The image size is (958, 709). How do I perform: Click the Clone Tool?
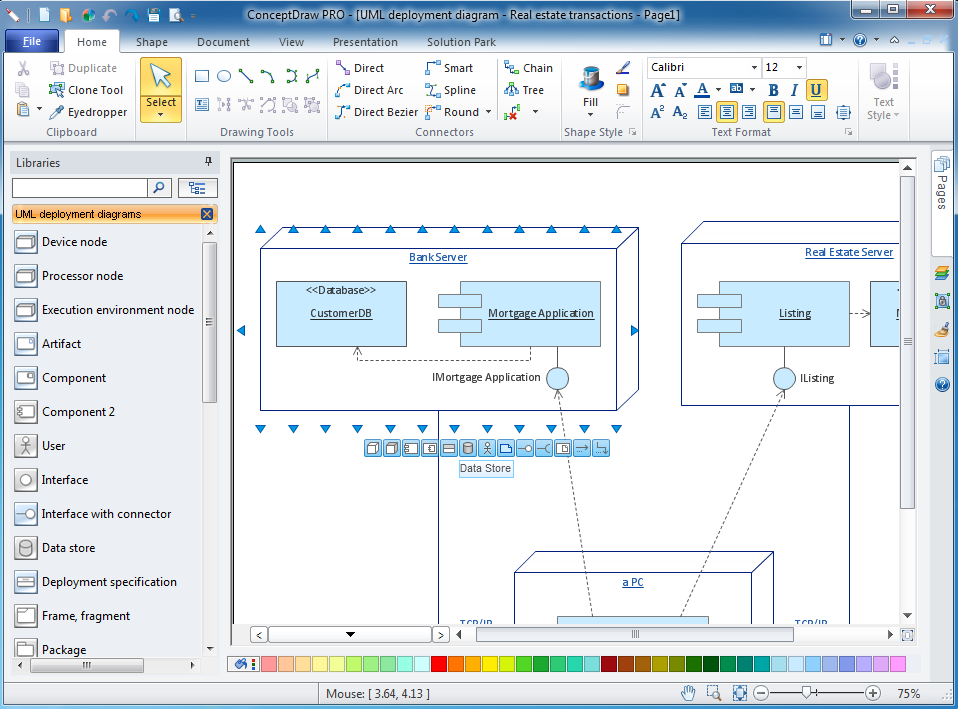point(86,90)
